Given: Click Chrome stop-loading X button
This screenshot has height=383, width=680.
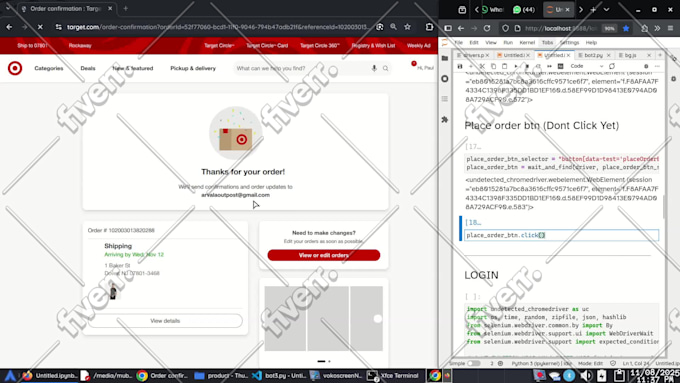Looking at the screenshot, I should point(40,27).
